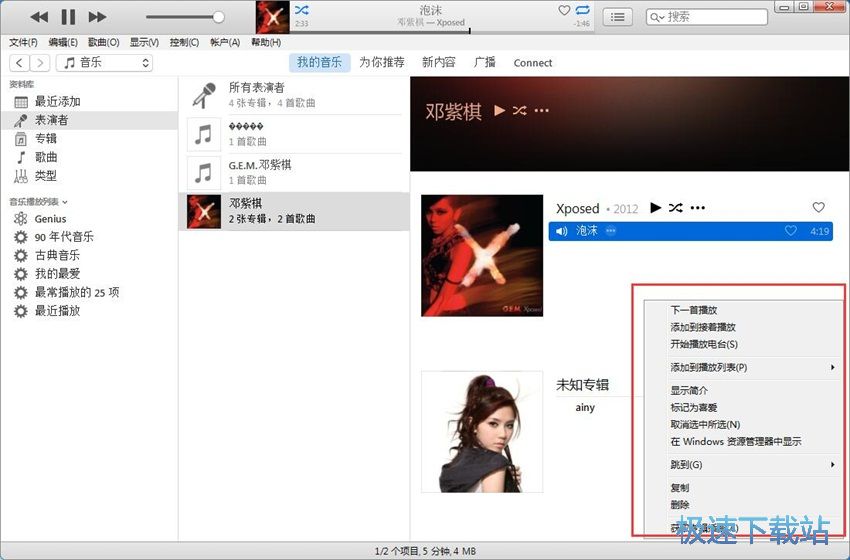Open more options on the 泡沫 song row
This screenshot has height=560, width=850.
point(611,231)
